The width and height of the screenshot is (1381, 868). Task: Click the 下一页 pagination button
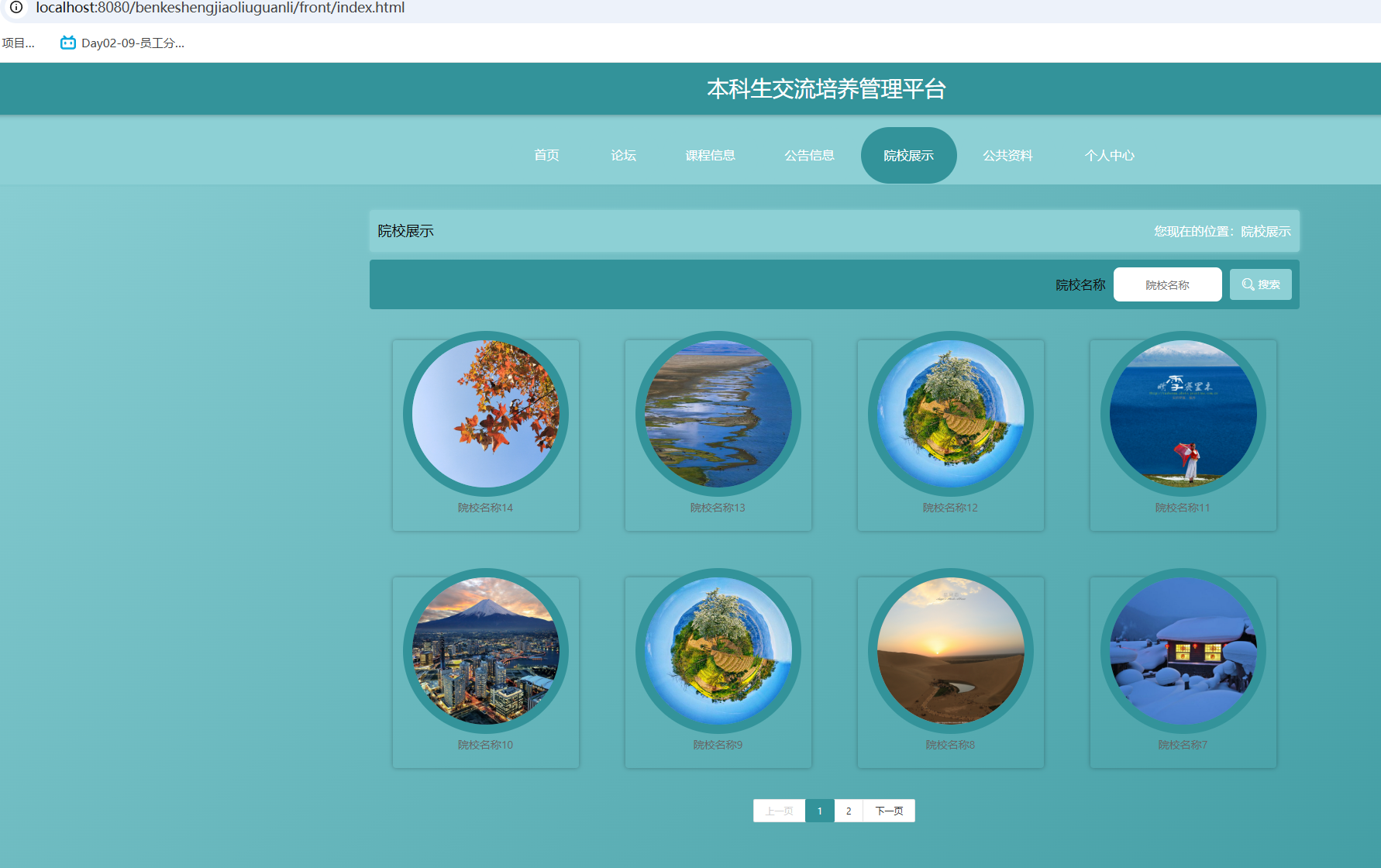[889, 811]
